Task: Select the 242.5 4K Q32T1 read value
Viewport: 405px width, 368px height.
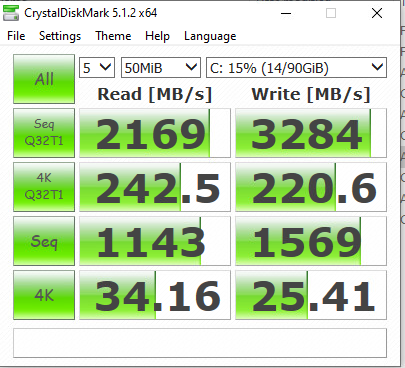Action: coord(155,187)
